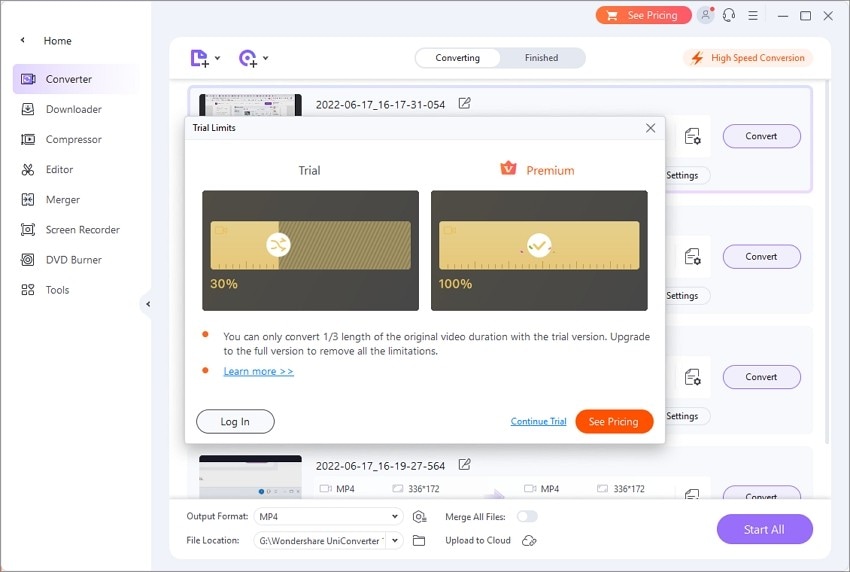Open the output format settings gear icon

tap(419, 517)
